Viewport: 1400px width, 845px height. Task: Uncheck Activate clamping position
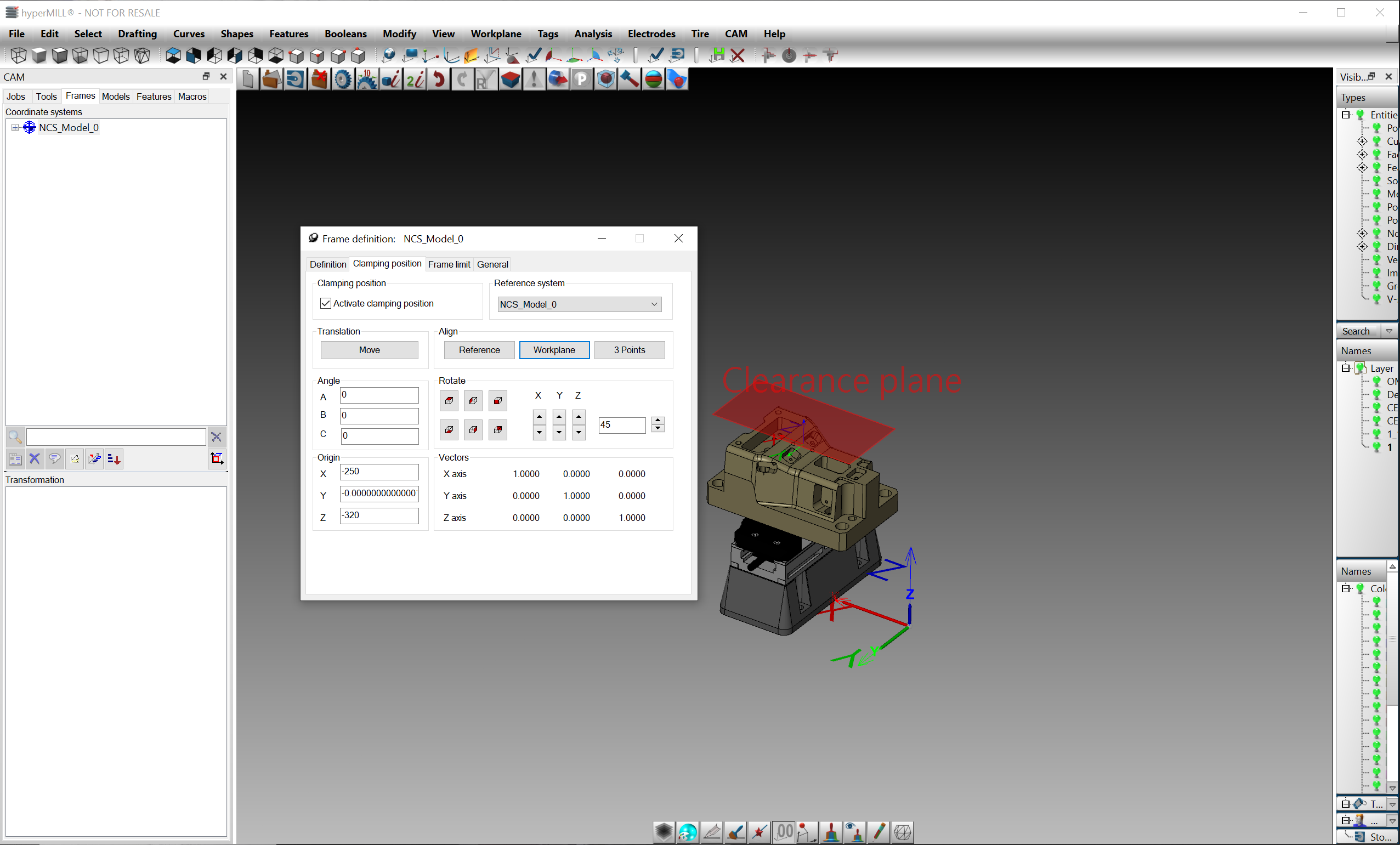tap(326, 303)
